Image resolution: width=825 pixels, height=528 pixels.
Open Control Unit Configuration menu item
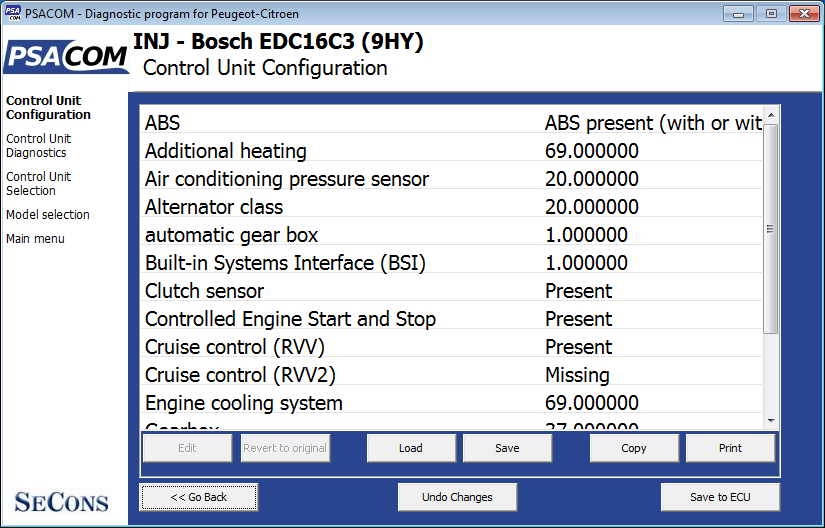(48, 107)
